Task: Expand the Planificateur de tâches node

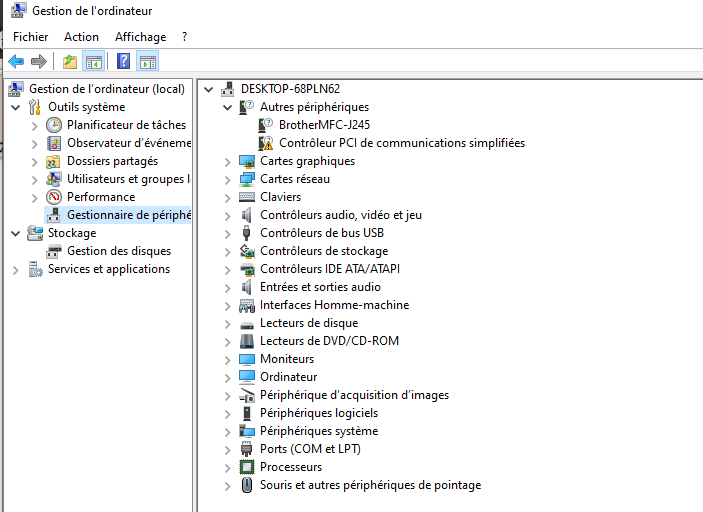Action: 35,126
